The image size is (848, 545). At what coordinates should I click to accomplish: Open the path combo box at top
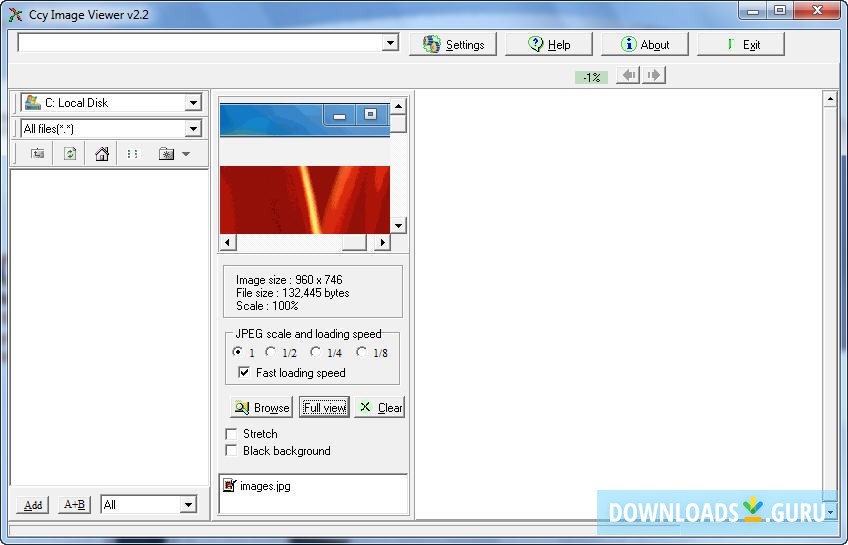click(x=390, y=43)
